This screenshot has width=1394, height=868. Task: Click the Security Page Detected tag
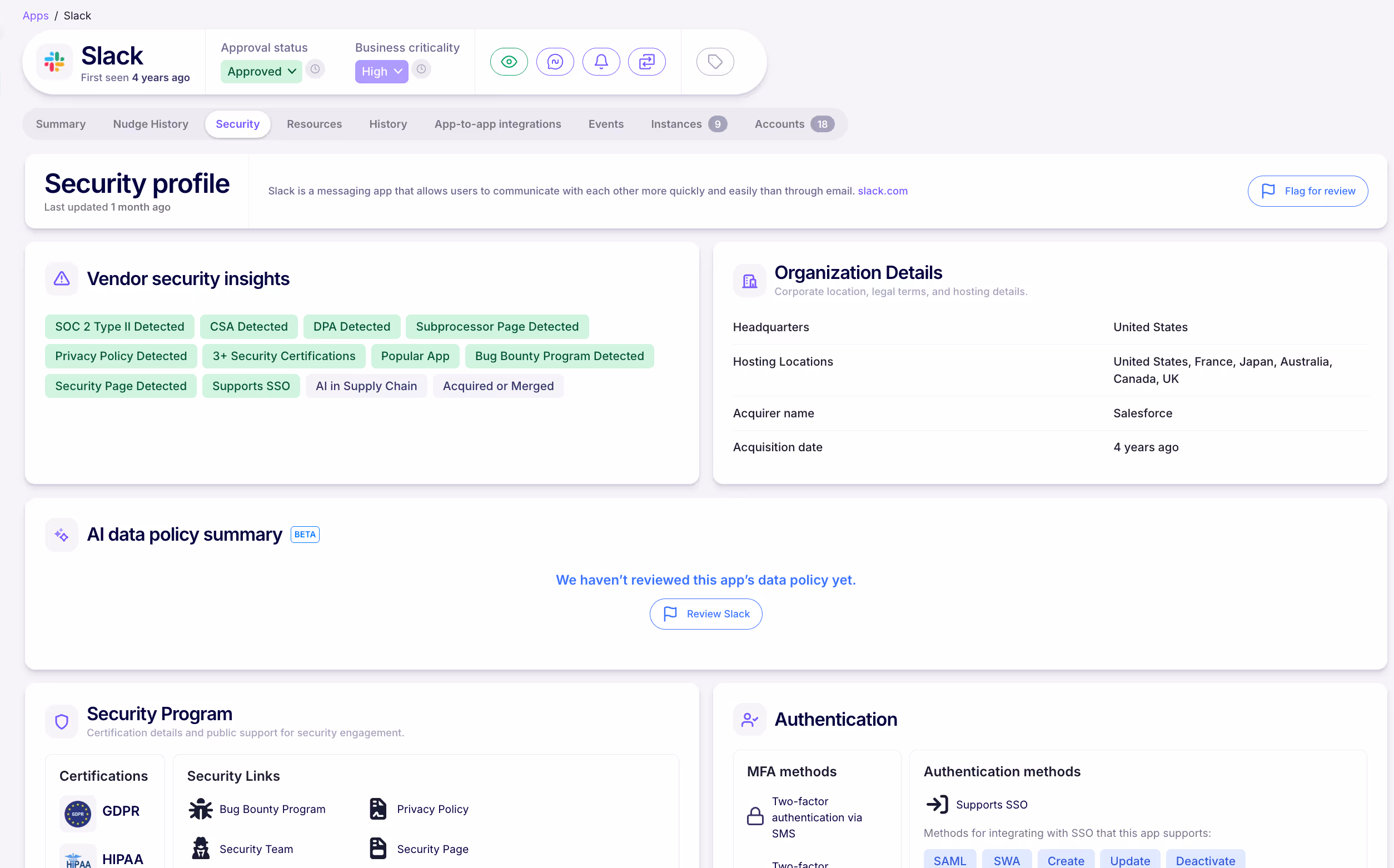pyautogui.click(x=121, y=386)
